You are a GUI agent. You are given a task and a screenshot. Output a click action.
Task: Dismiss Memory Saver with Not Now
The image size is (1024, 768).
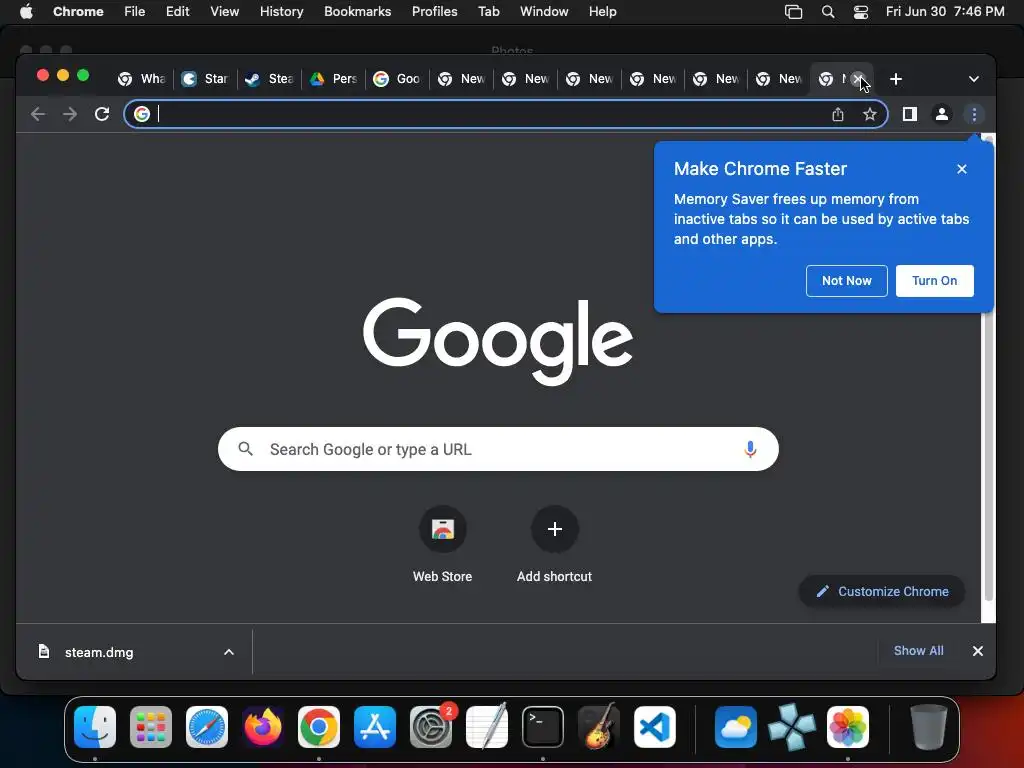point(846,281)
